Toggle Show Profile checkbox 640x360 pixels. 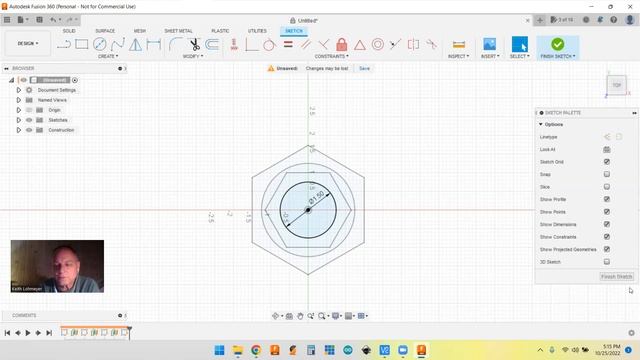coord(607,199)
